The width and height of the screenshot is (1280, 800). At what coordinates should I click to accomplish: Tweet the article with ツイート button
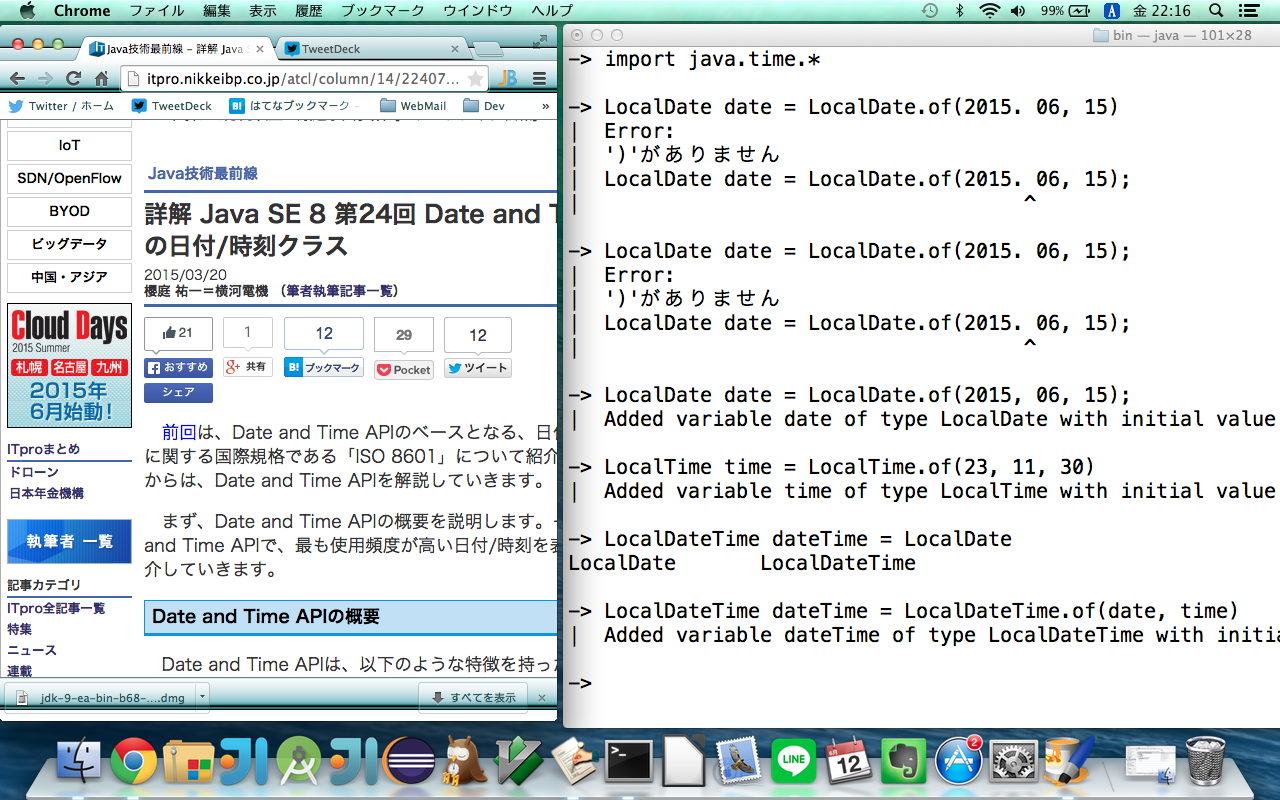(478, 368)
